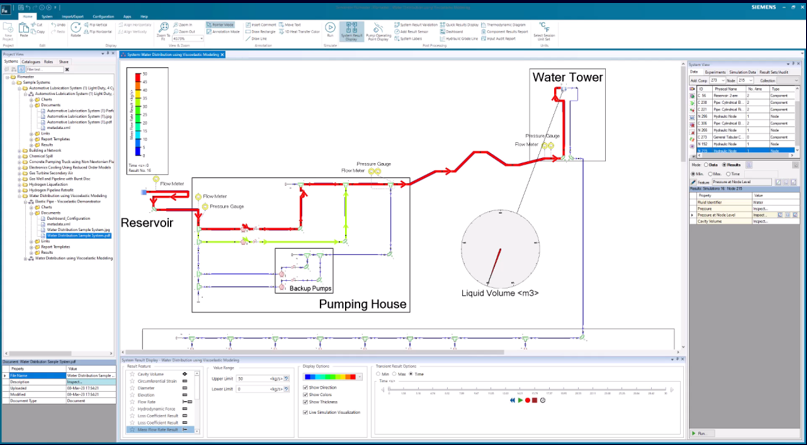Flip the selection vertically

click(x=95, y=25)
